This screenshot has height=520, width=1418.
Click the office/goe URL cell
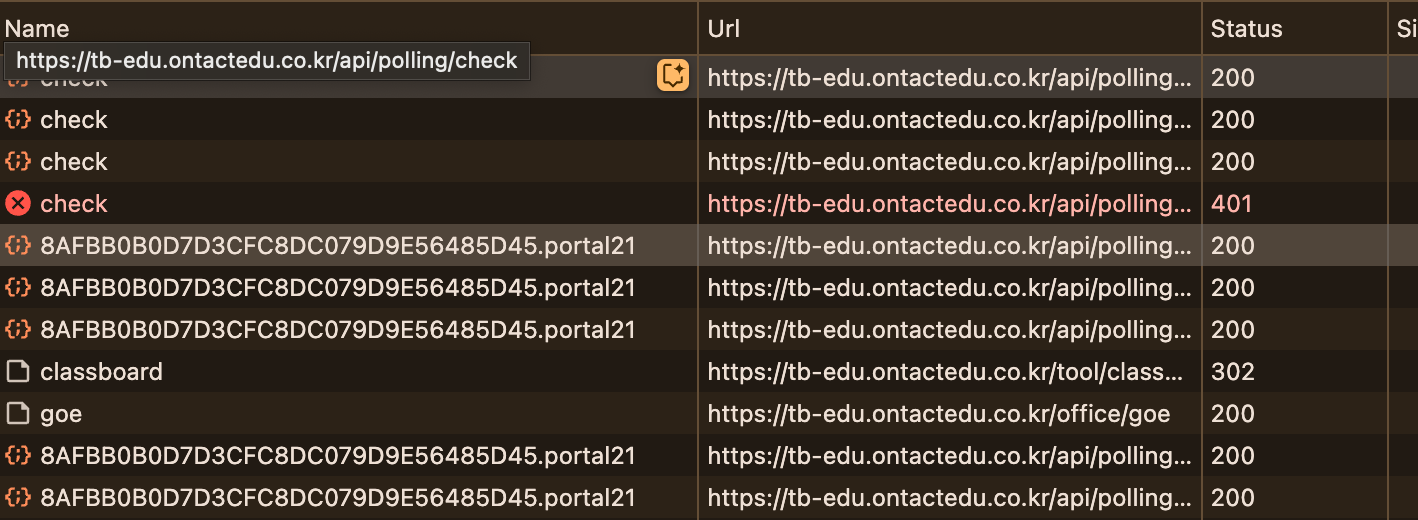pos(939,414)
